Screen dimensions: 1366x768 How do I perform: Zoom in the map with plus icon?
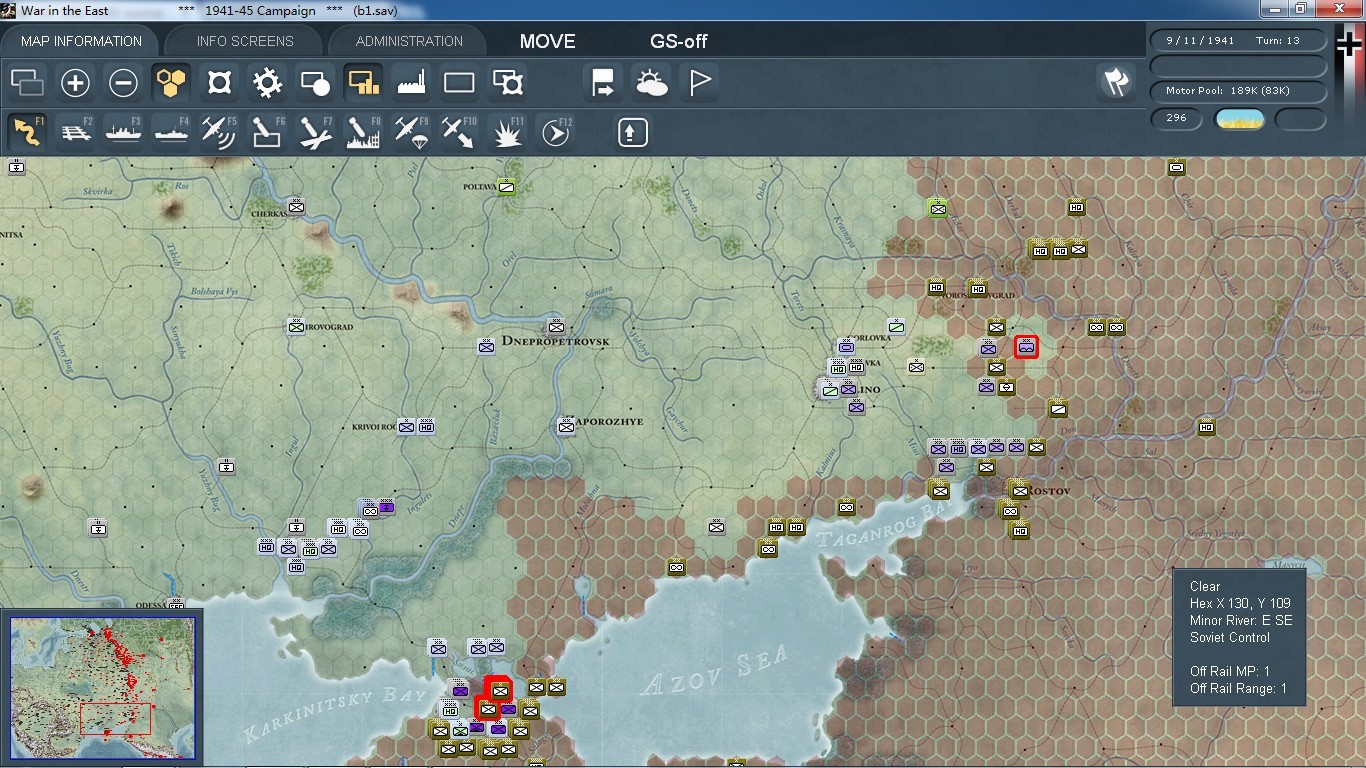75,83
